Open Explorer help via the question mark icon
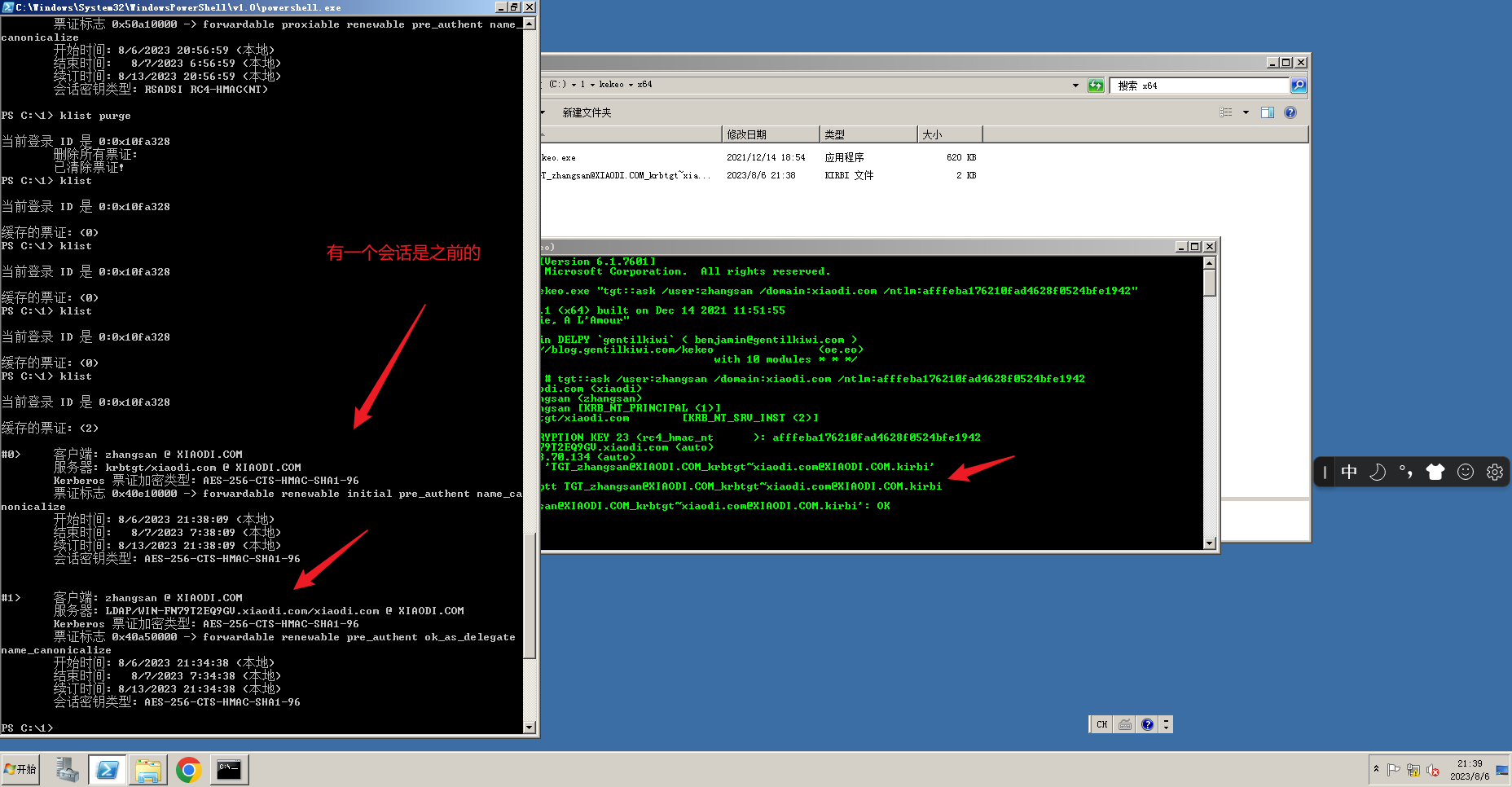Image resolution: width=1512 pixels, height=787 pixels. 1290,112
